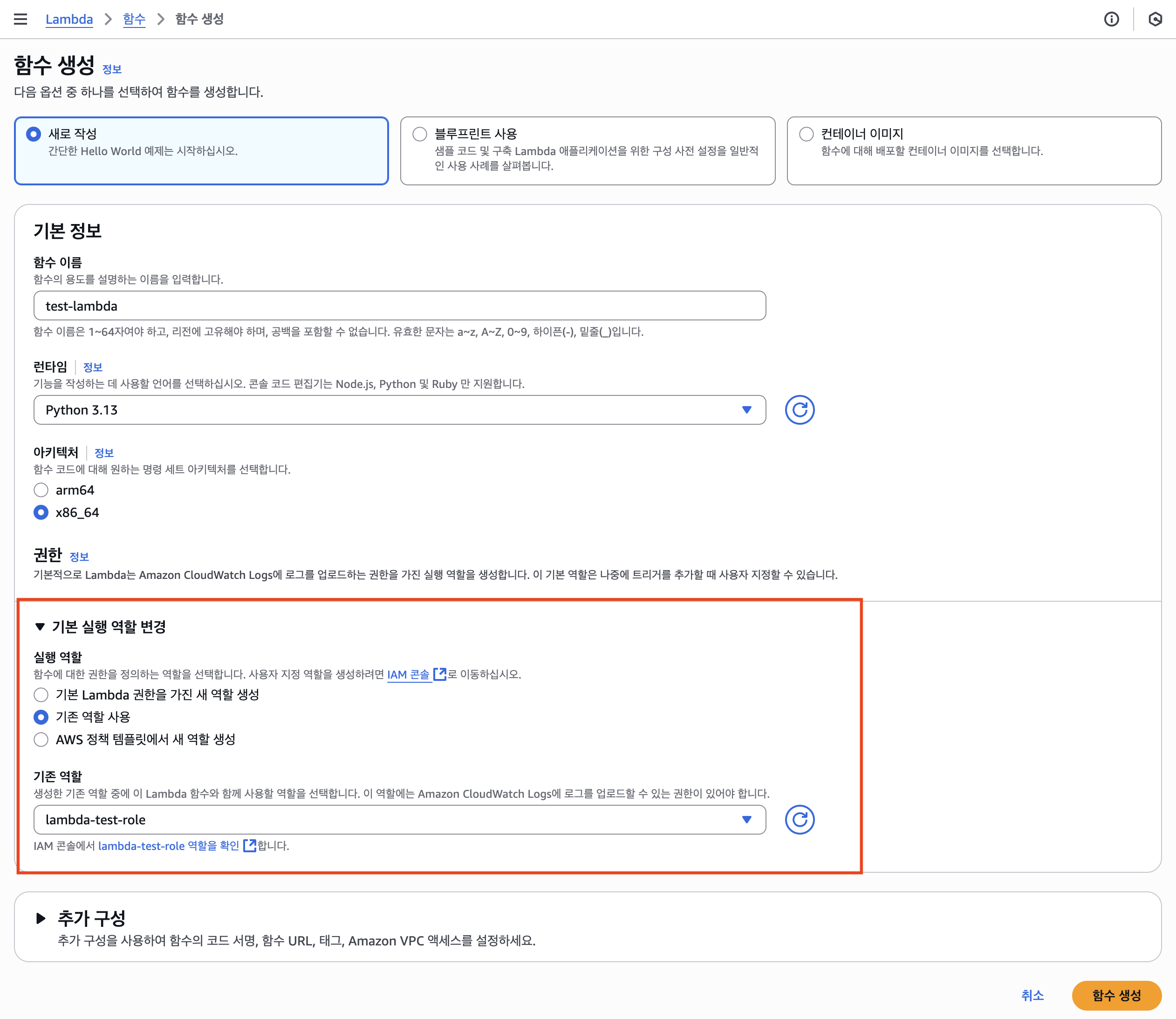Image resolution: width=1176 pixels, height=1019 pixels.
Task: Select the arm64 architecture
Action: 41,490
